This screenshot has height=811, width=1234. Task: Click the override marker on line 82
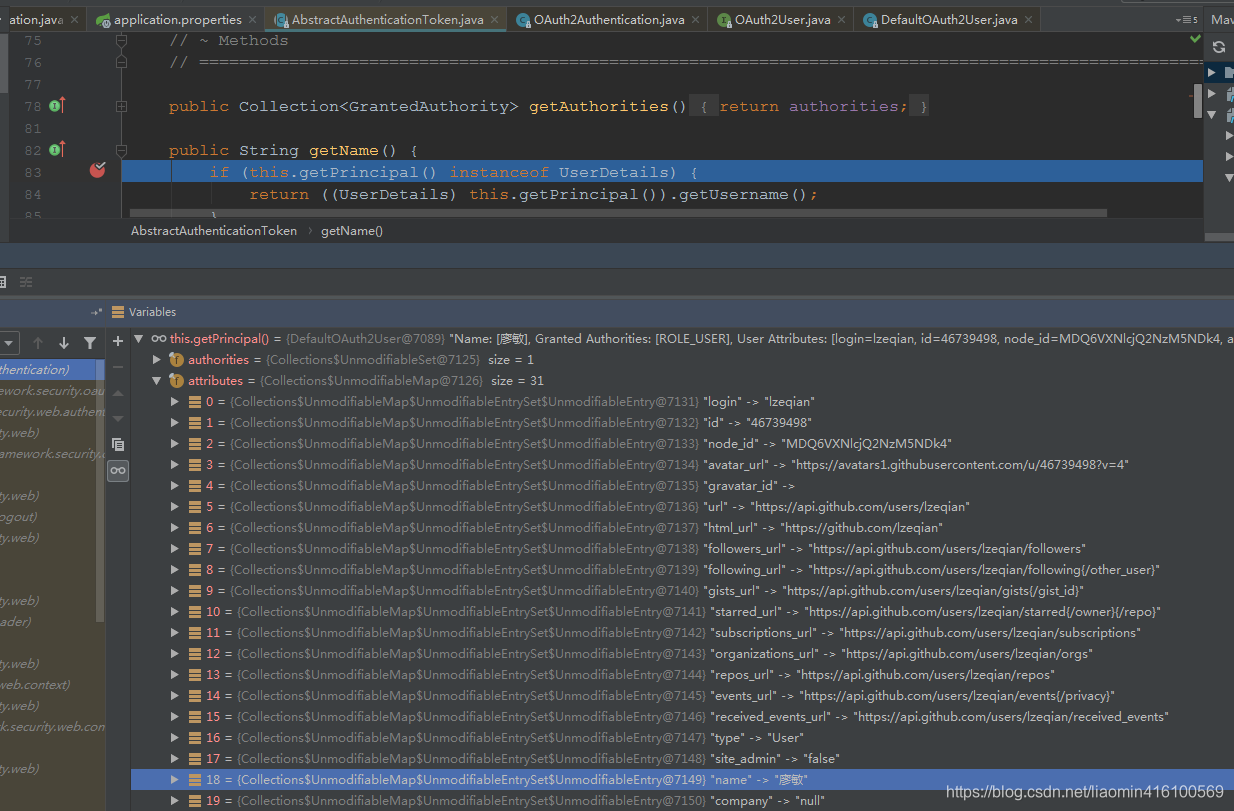click(x=57, y=149)
